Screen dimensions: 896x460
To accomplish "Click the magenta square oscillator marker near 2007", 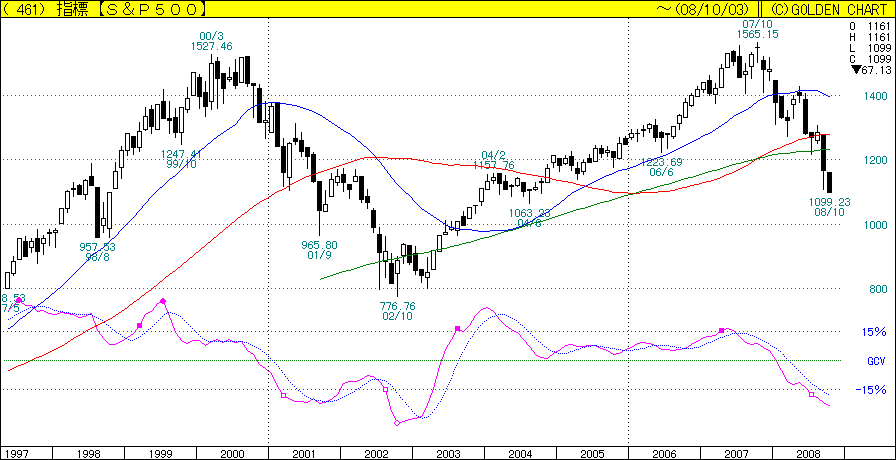I will point(721,331).
